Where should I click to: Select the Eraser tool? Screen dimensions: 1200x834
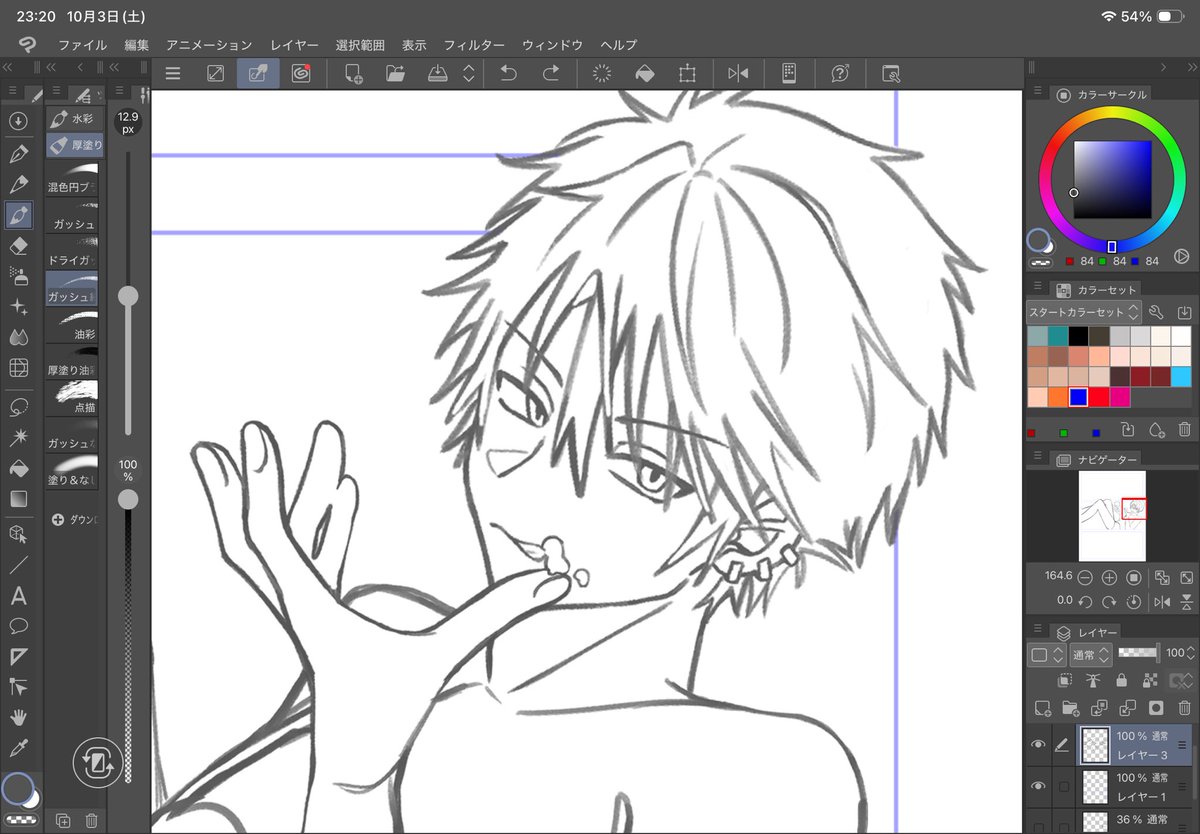coord(18,246)
